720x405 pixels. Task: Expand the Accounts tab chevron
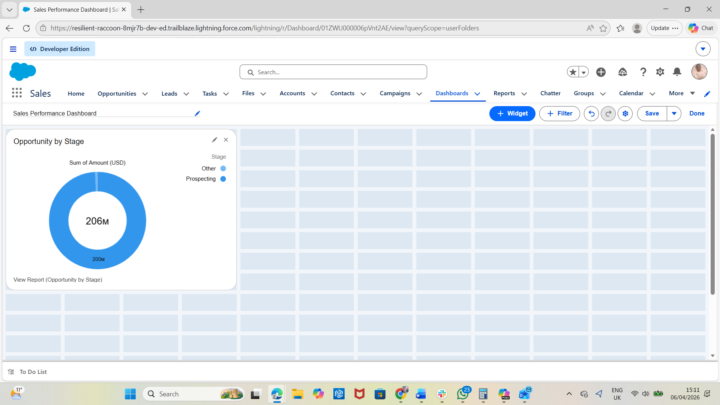pos(314,94)
